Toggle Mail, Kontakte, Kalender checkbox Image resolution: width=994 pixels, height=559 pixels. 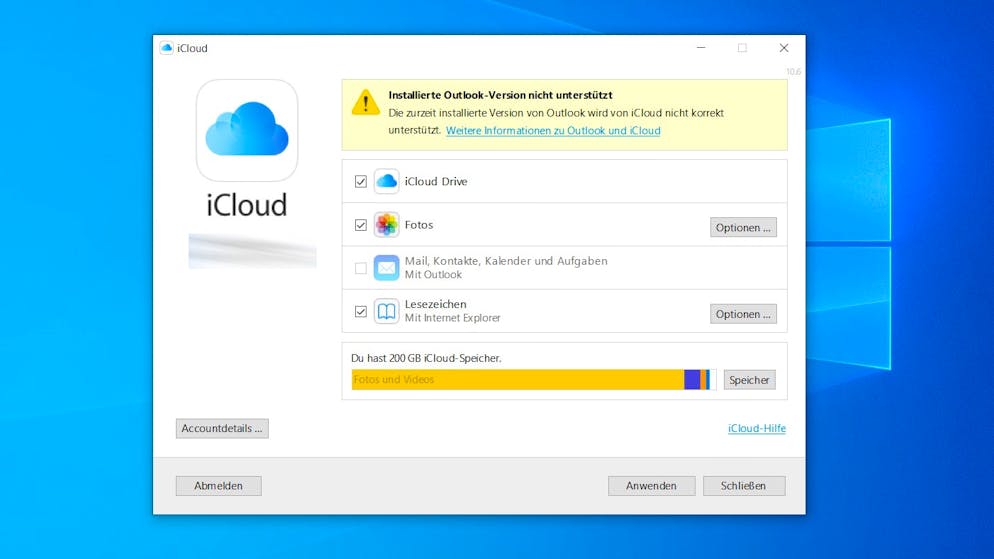tap(361, 268)
